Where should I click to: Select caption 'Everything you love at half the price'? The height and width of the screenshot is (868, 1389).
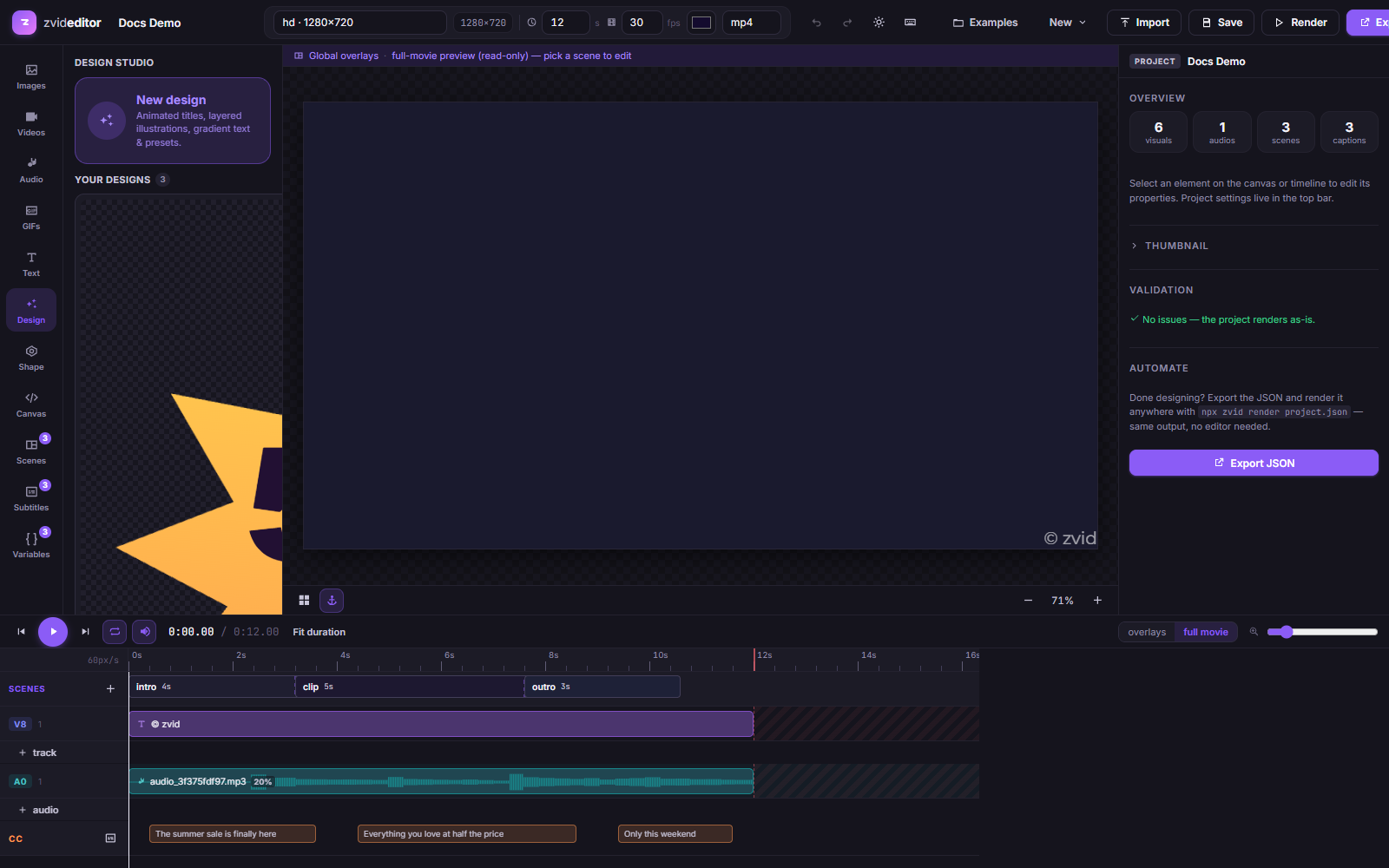467,834
